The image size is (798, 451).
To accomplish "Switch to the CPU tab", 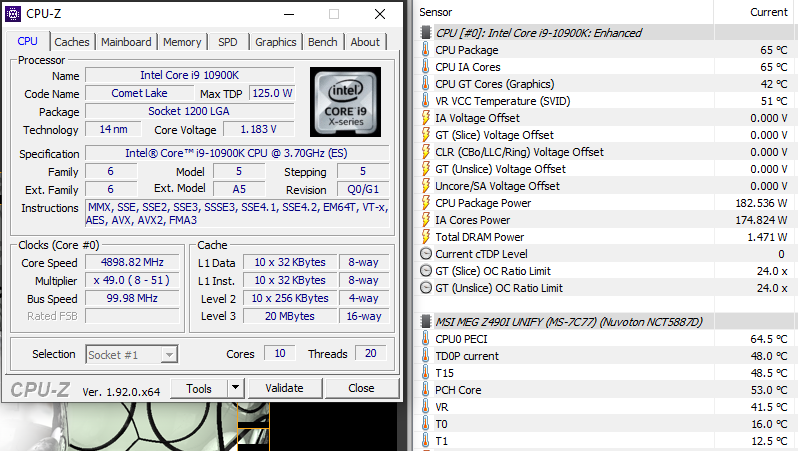I will point(27,41).
